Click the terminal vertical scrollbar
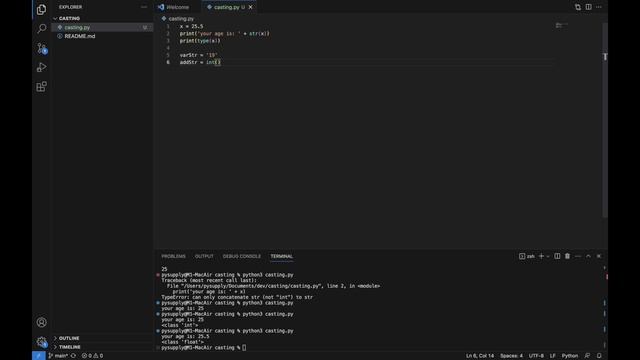 coord(605,306)
